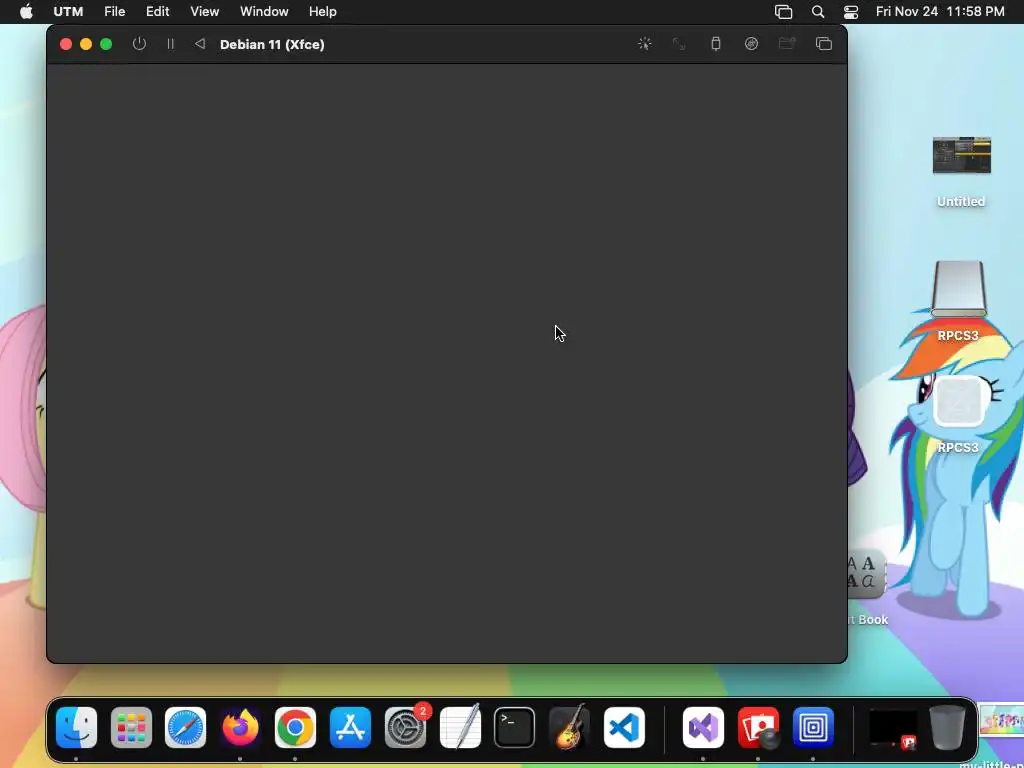Launch Firefox from the Dock
Screen dimensions: 1024x768
tap(240, 727)
